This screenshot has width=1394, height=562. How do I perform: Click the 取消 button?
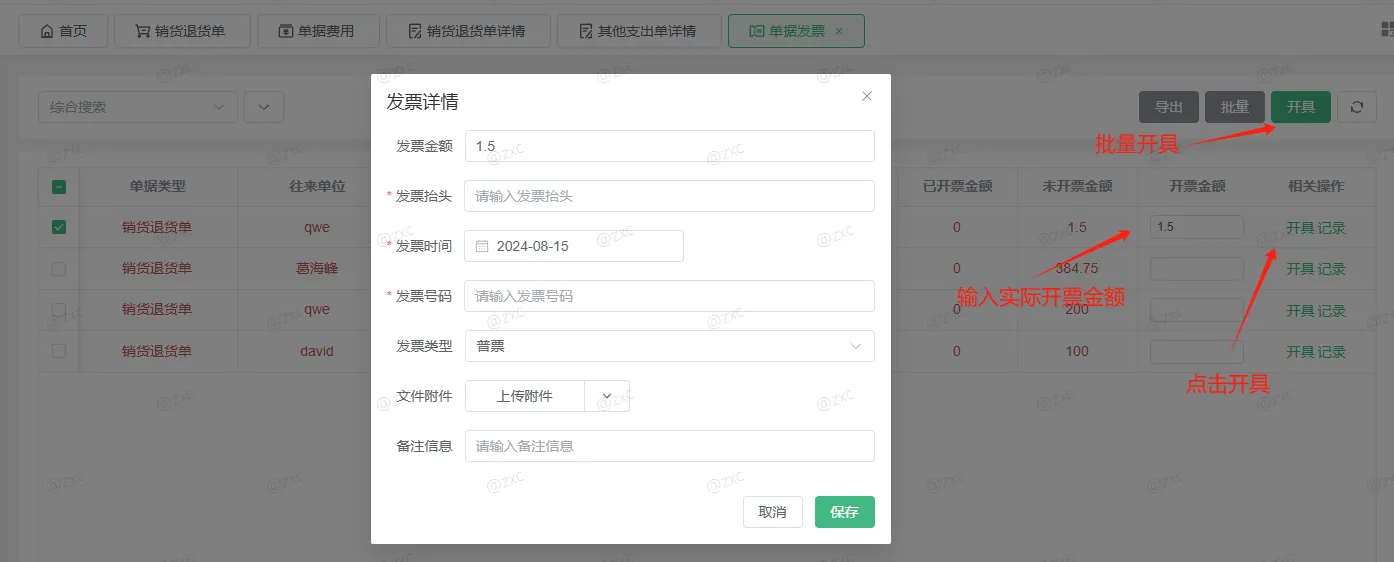(773, 512)
